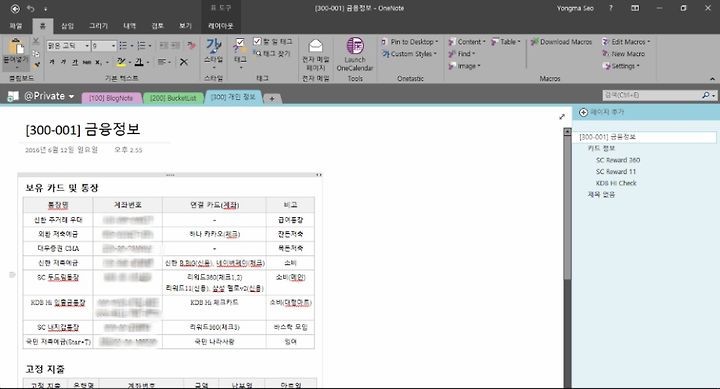Apply the font color button

(x=139, y=62)
